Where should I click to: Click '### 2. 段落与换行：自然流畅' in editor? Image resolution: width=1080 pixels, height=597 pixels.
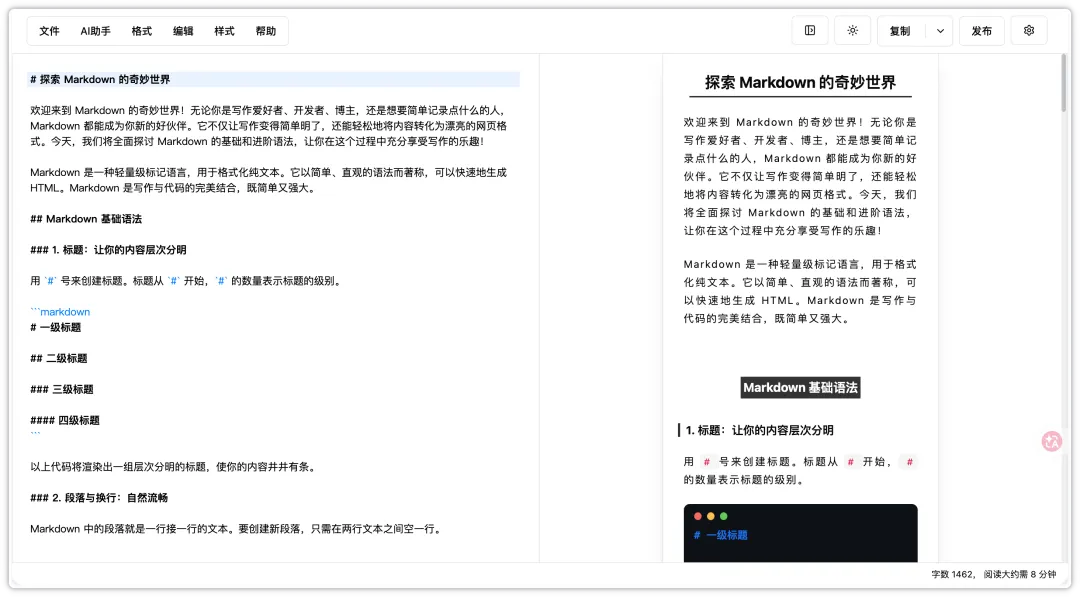99,498
